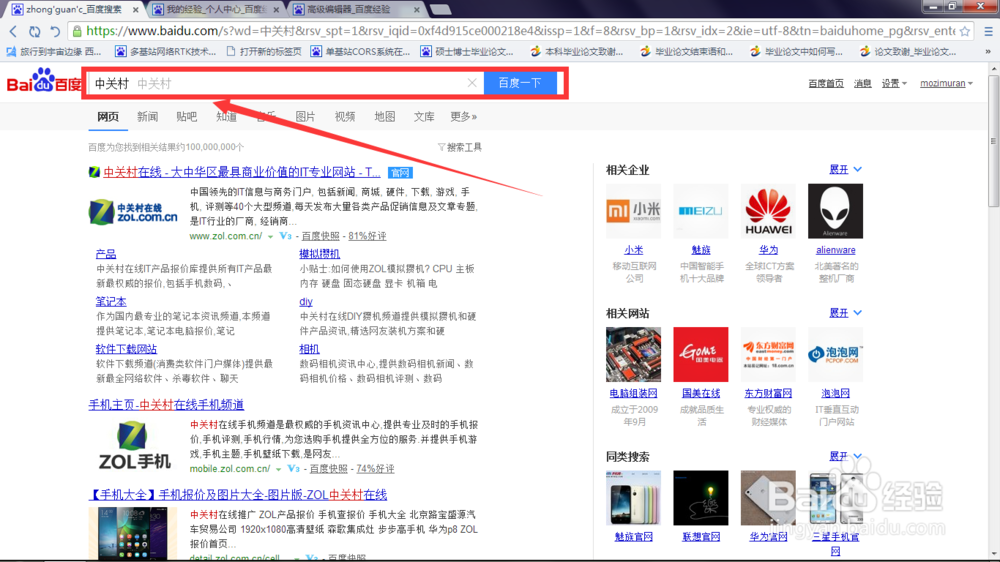
Task: Open the browser hamburger menu
Action: click(988, 31)
